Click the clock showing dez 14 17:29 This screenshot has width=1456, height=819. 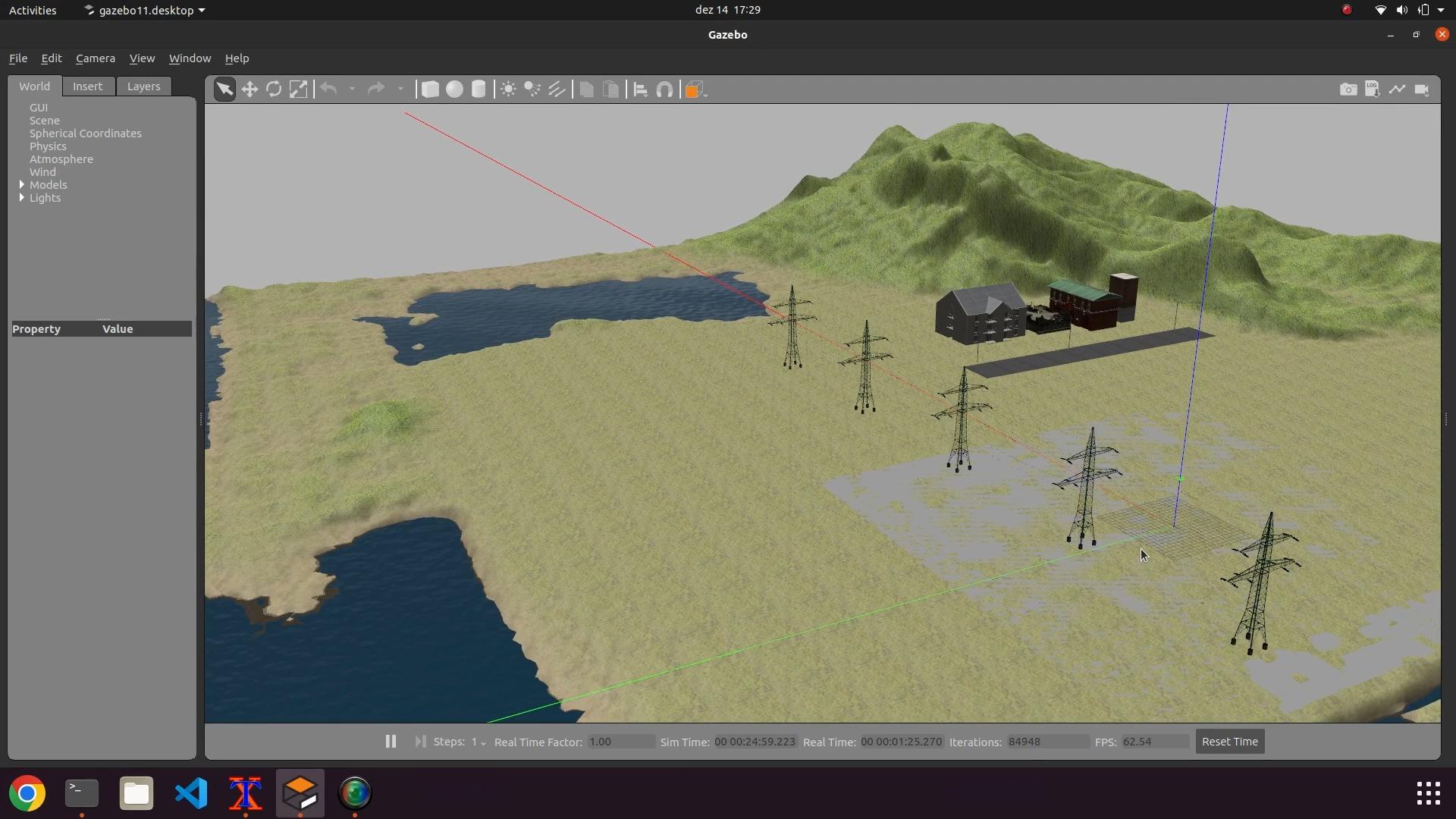pyautogui.click(x=728, y=10)
